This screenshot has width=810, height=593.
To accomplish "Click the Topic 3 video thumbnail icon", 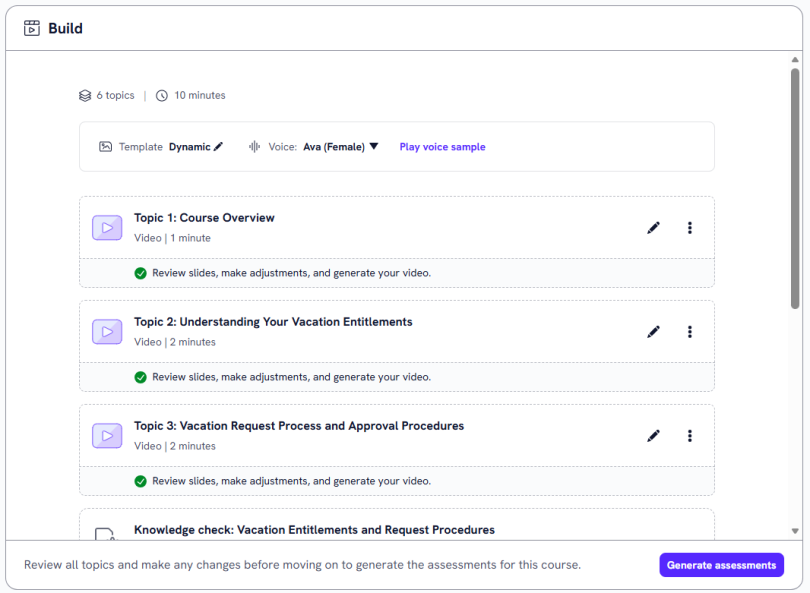I will click(107, 436).
